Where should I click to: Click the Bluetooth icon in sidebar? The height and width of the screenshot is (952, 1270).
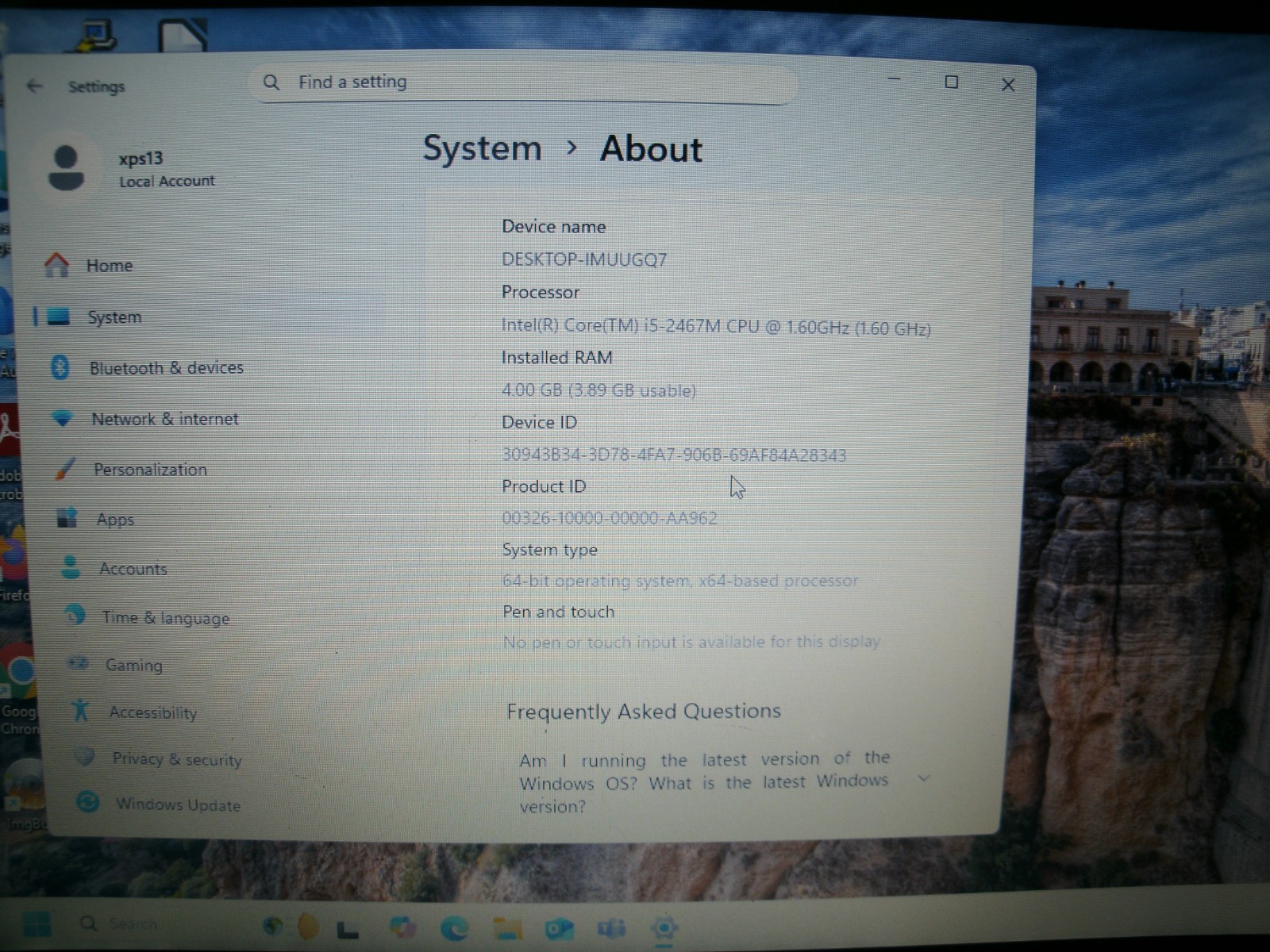coord(60,367)
